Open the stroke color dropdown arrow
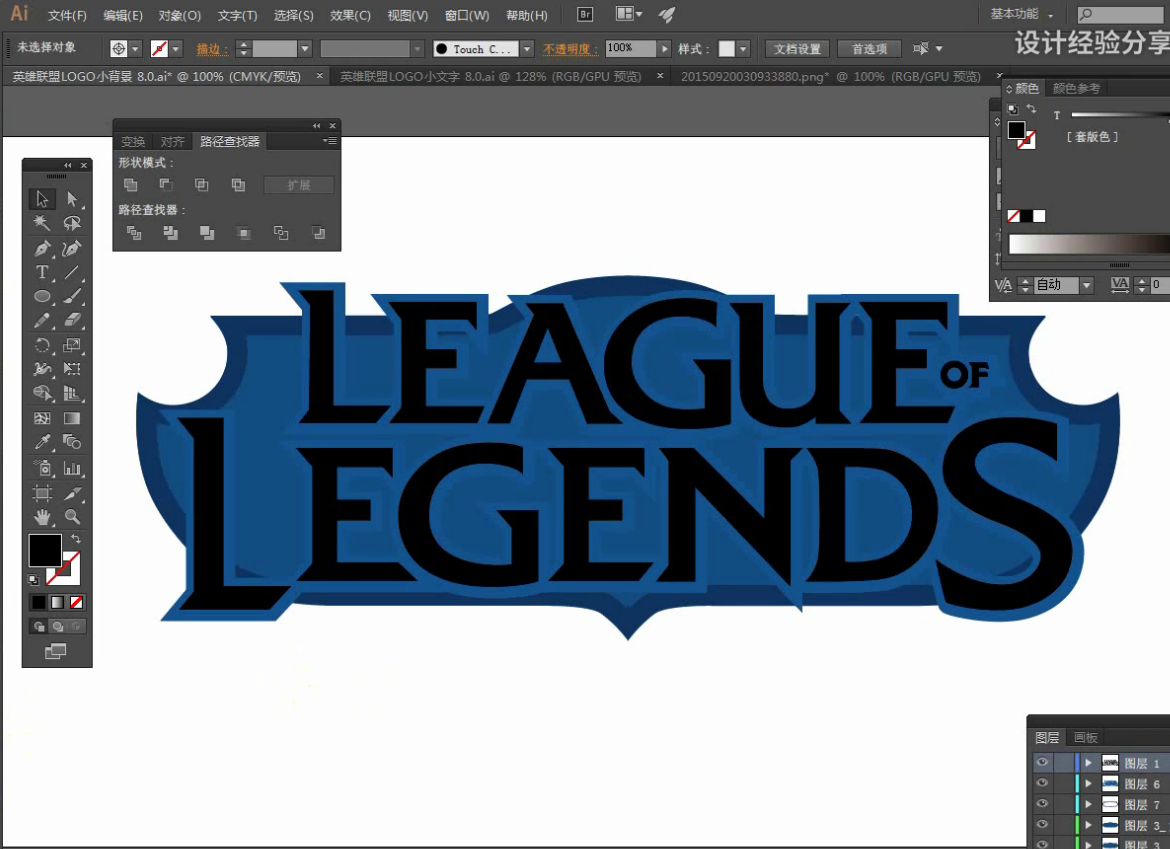 click(176, 48)
